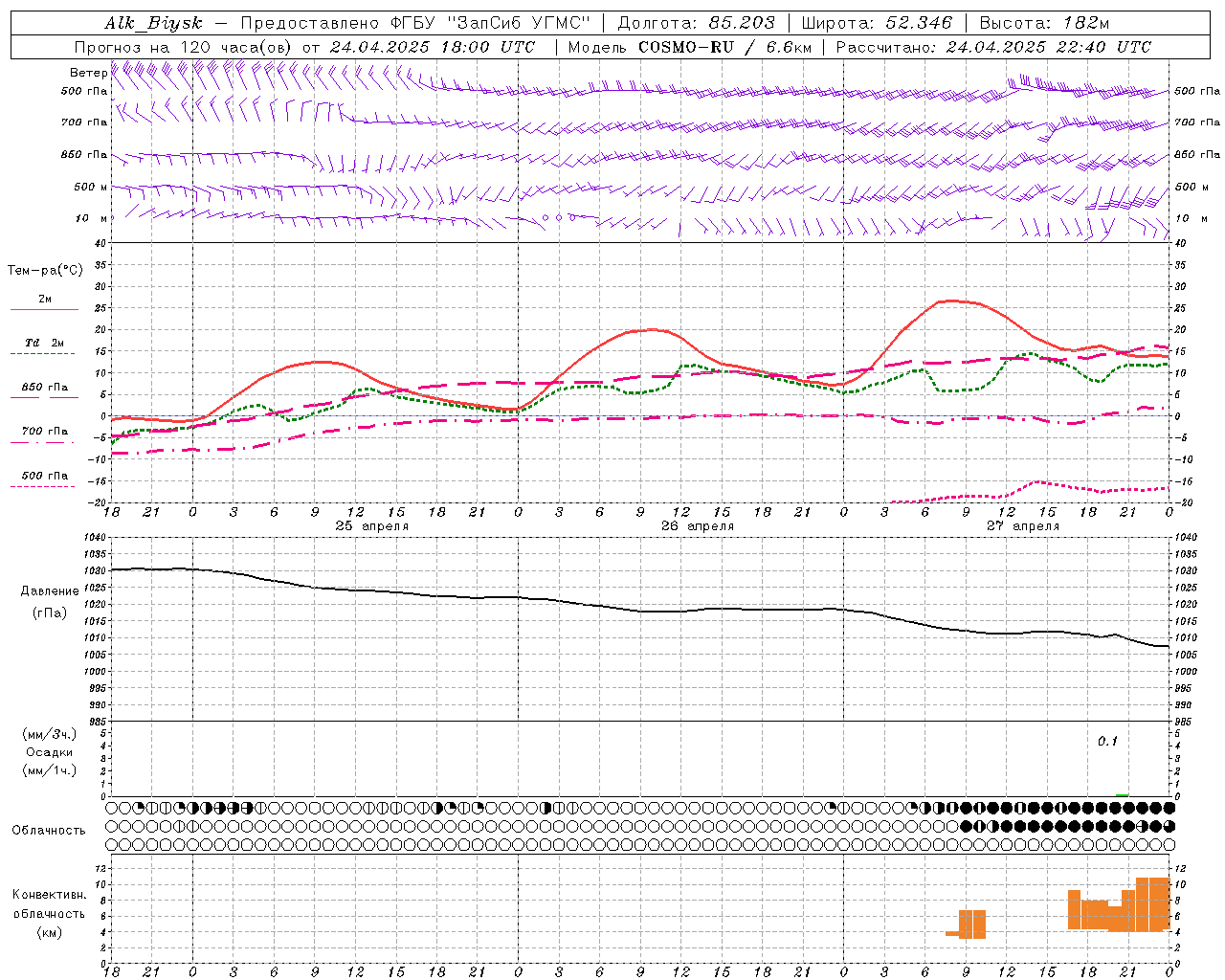This screenshot has width=1225, height=980.
Task: Select the model name COSMO-RU / 6.6км
Action: (x=724, y=46)
